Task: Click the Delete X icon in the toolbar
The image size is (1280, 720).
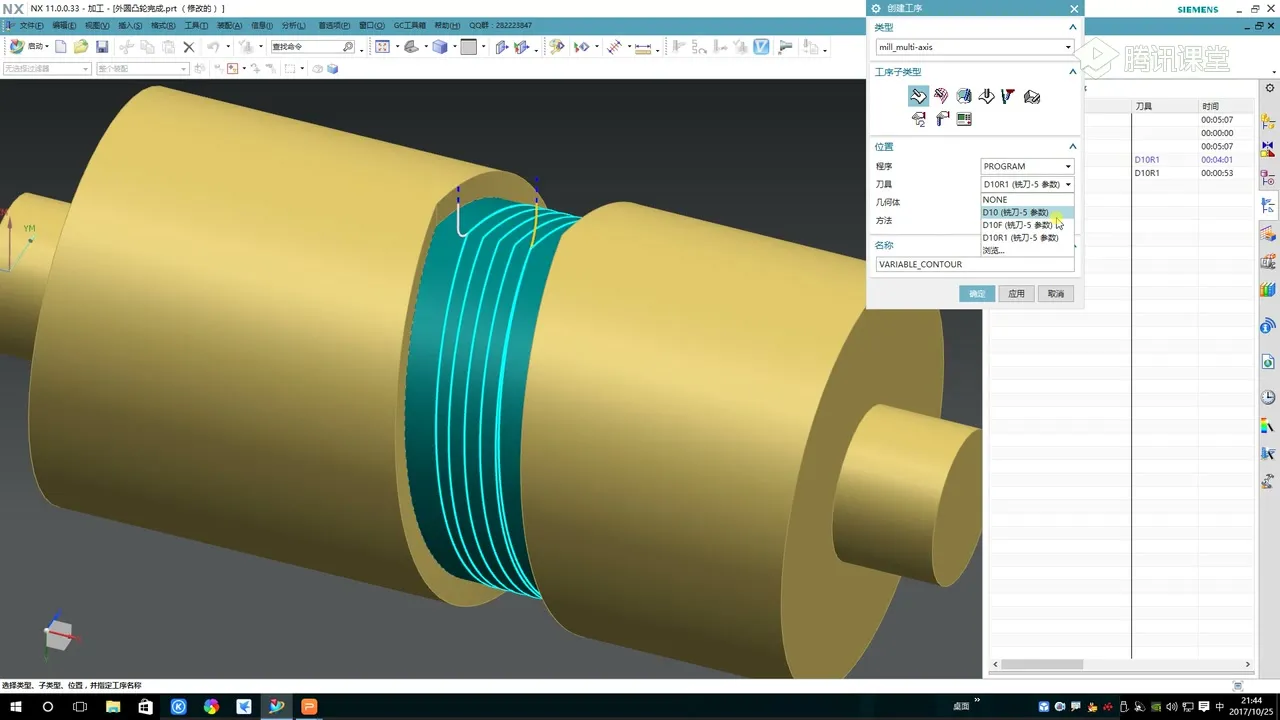Action: pyautogui.click(x=188, y=47)
